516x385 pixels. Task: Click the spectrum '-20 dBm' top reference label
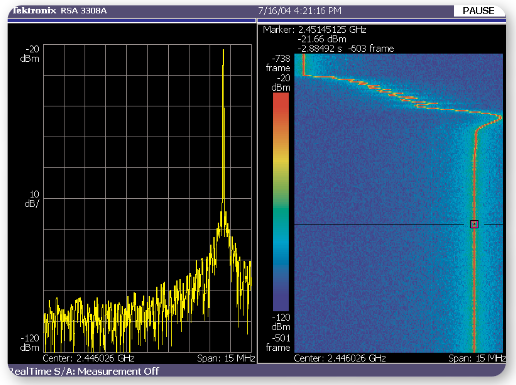30,54
